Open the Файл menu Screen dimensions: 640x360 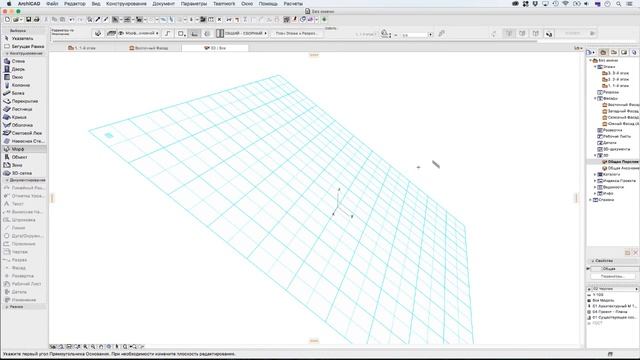tap(52, 4)
